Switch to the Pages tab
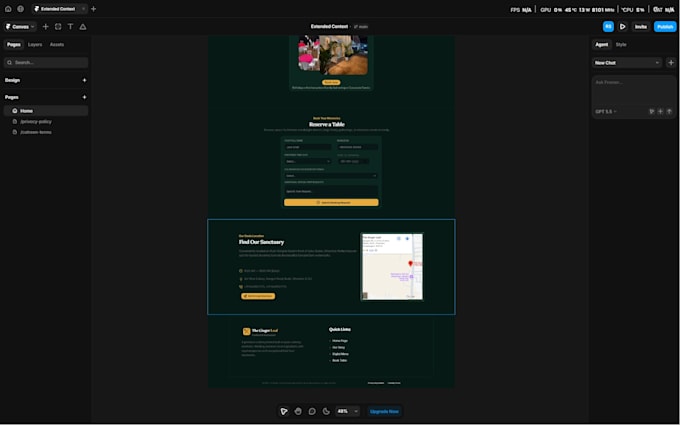680x425 pixels. click(x=13, y=44)
